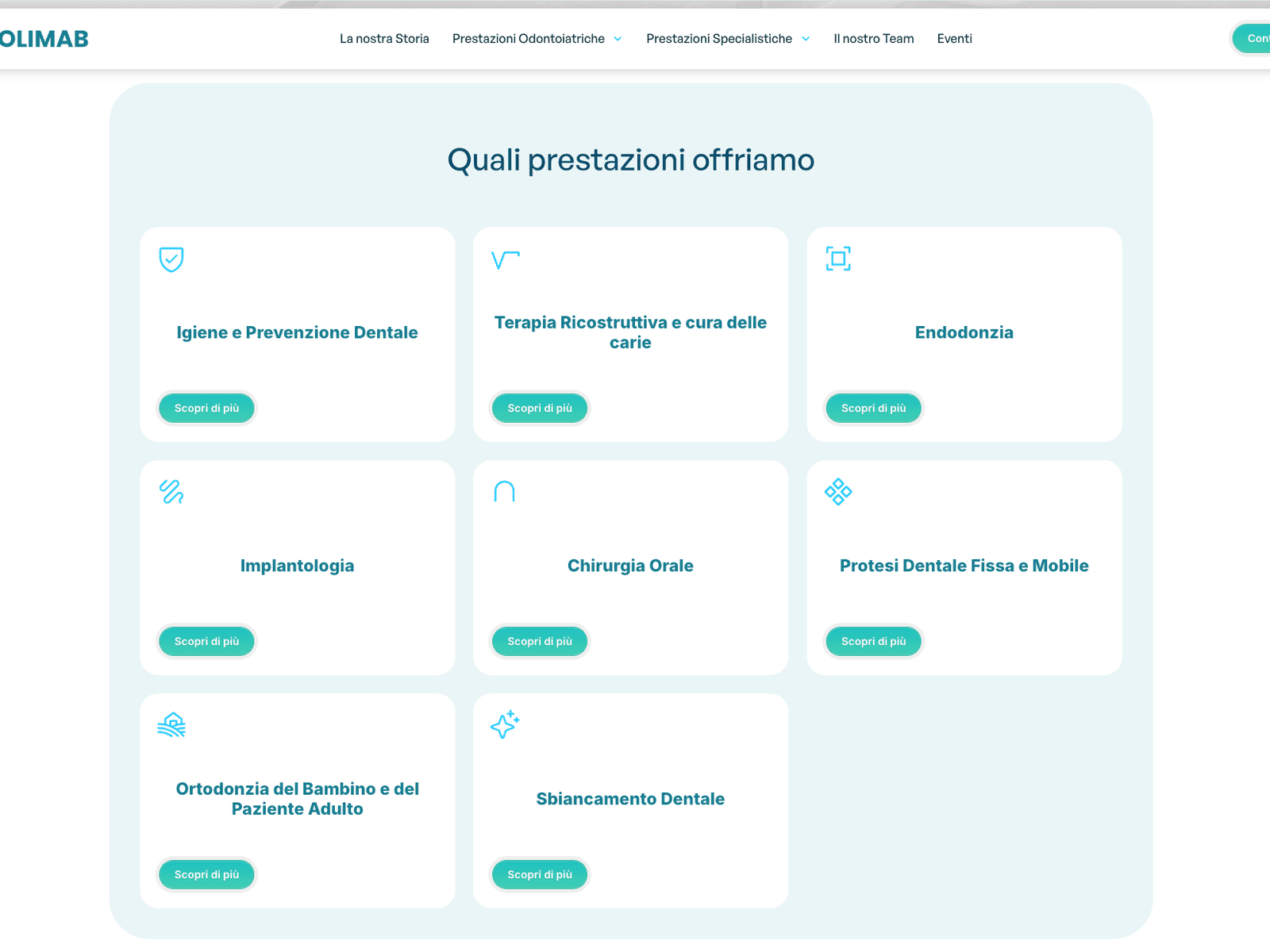Click Scopri di più under Sbiancamento Dentale
1270x952 pixels.
(x=540, y=875)
